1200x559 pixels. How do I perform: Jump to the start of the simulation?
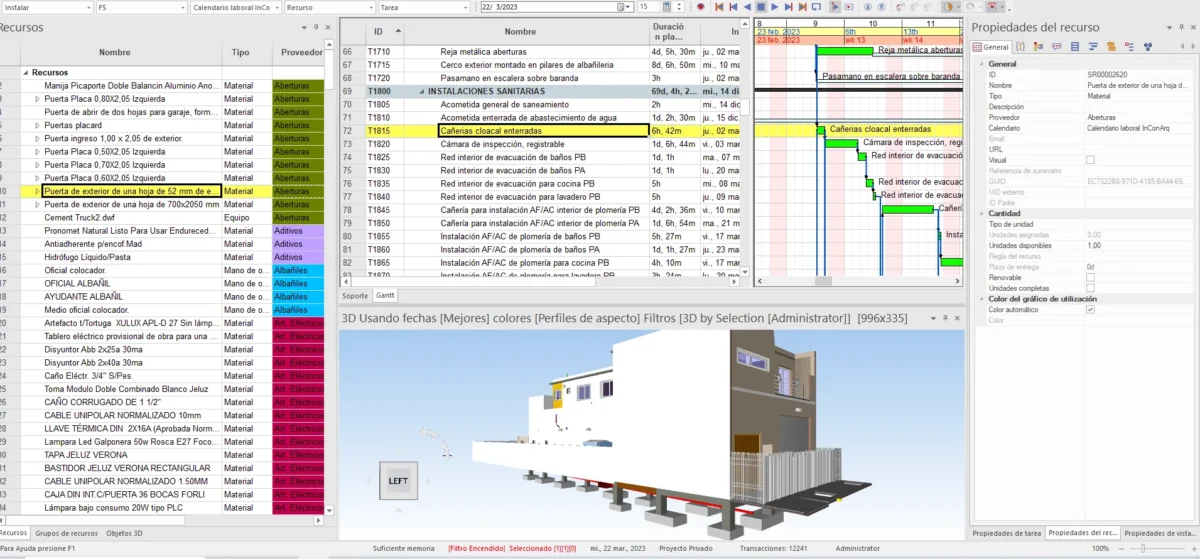(718, 7)
